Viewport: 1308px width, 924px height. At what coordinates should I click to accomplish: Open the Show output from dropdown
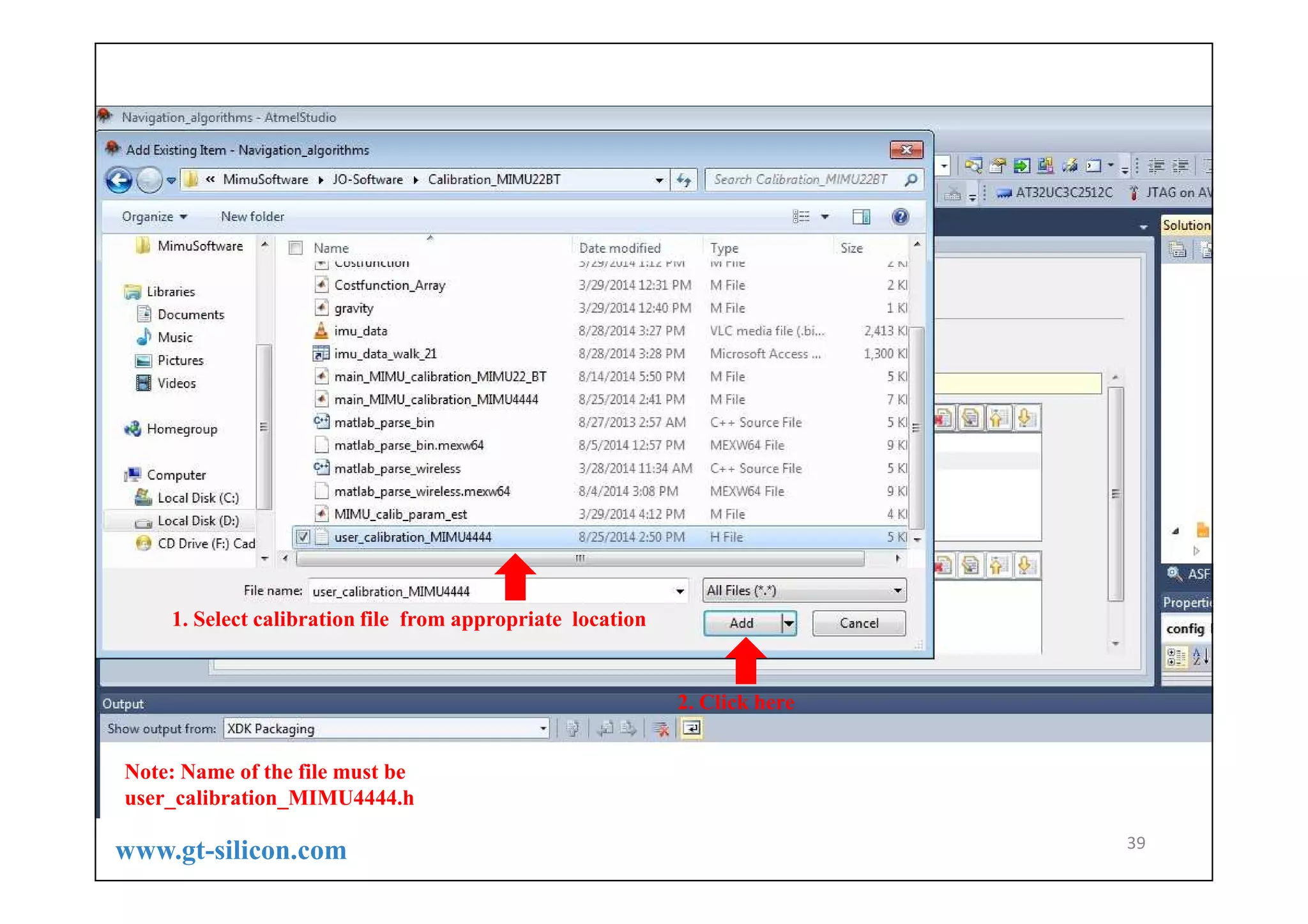542,729
